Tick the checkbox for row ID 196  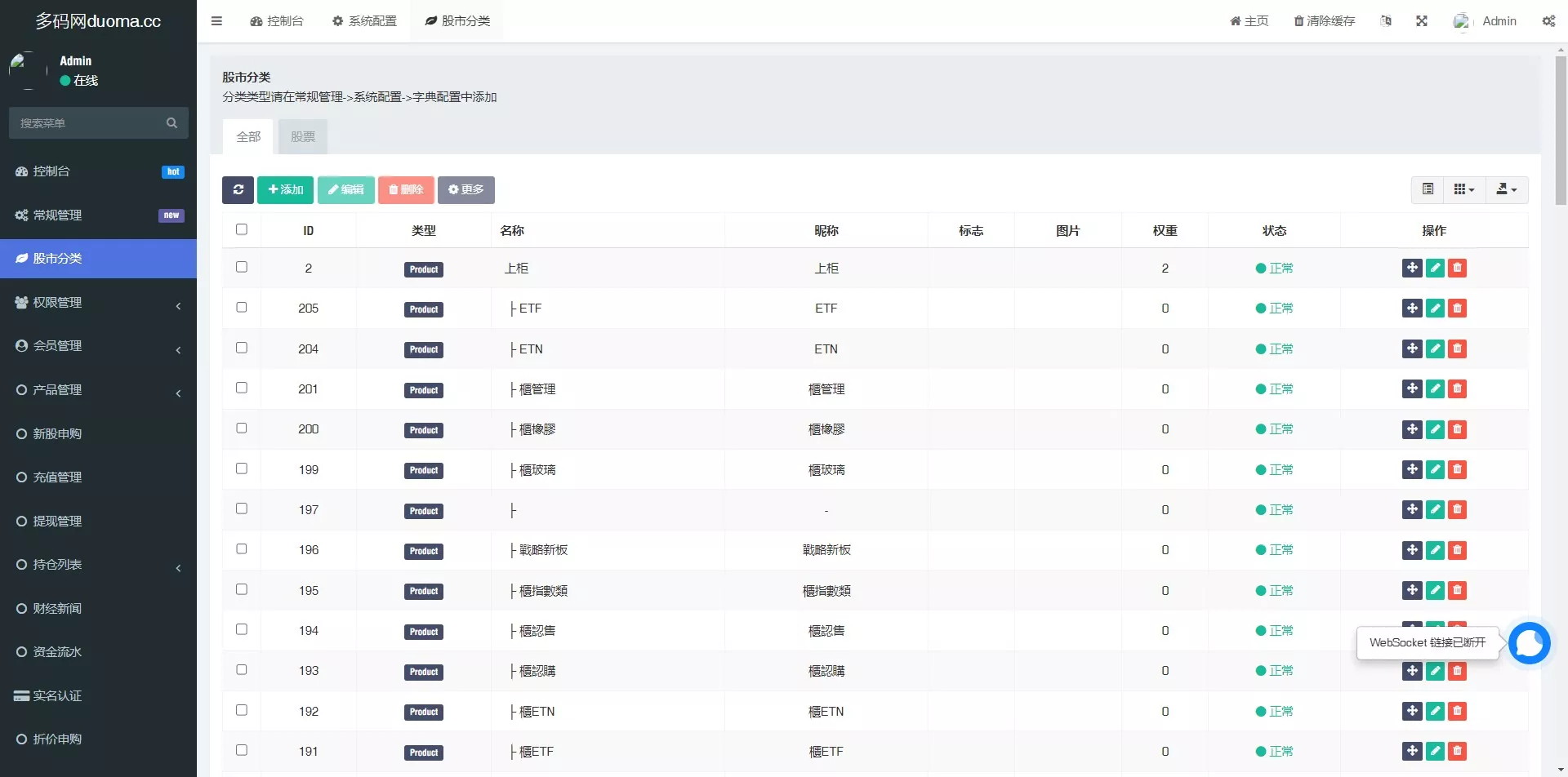242,549
